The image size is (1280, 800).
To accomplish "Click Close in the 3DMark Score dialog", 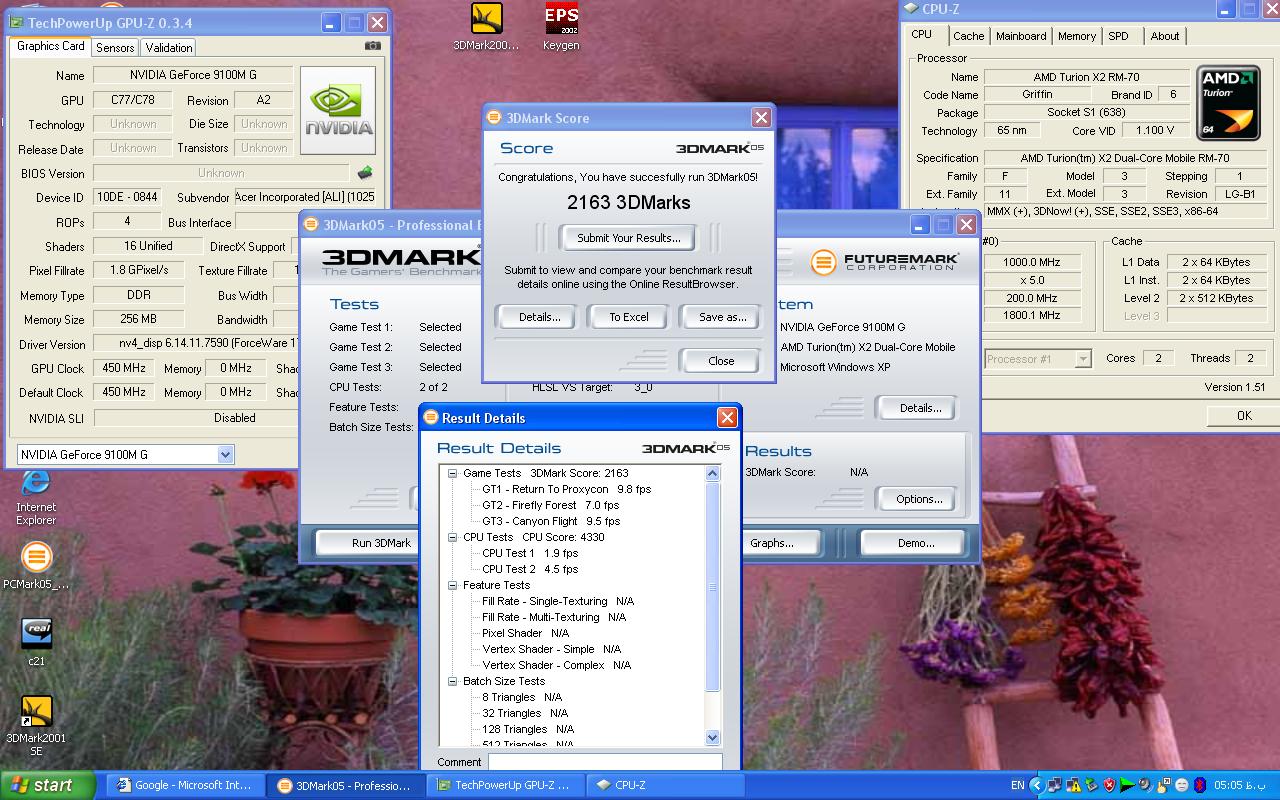I will pos(721,361).
